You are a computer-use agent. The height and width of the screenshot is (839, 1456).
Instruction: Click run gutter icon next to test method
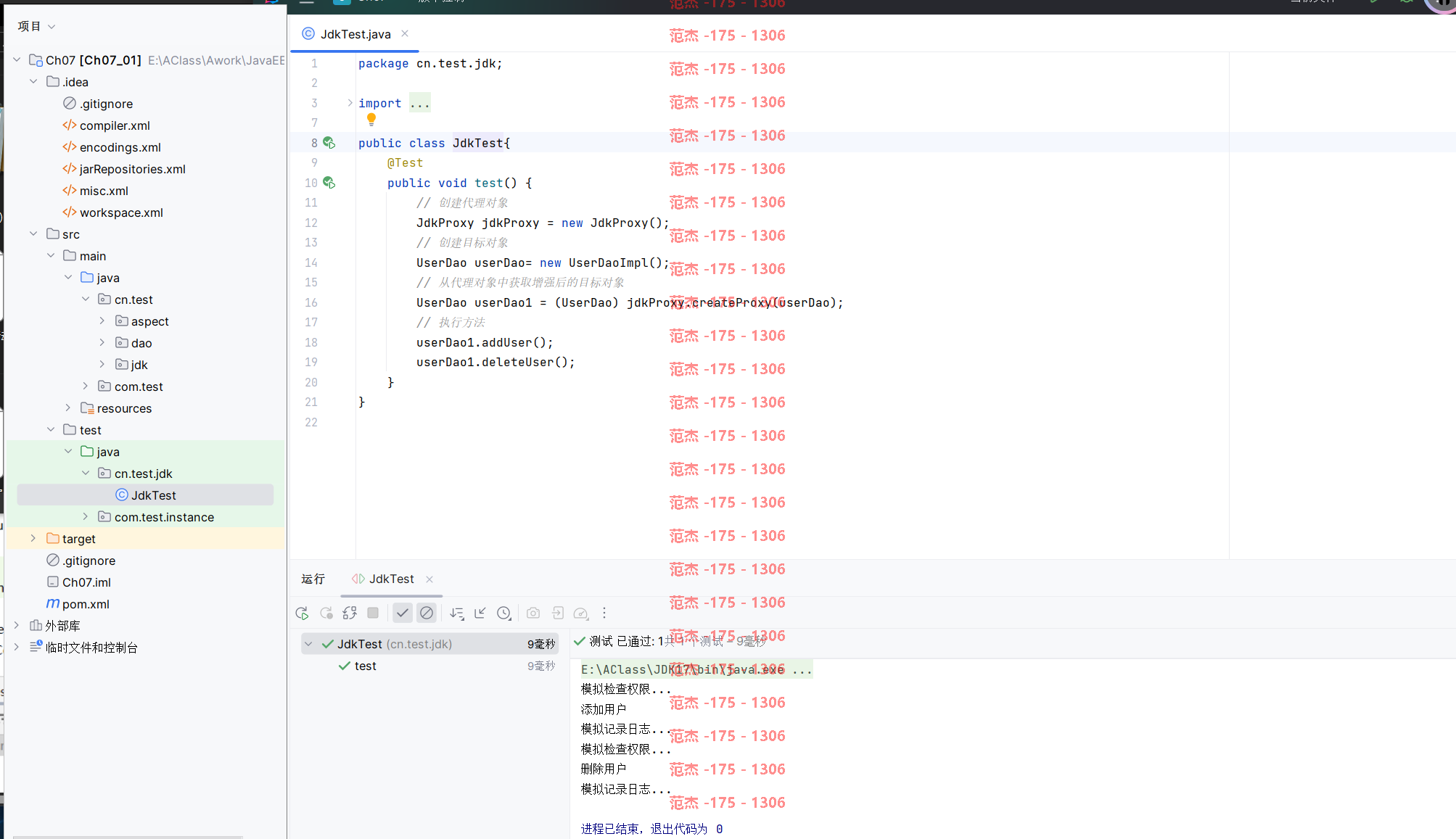329,183
